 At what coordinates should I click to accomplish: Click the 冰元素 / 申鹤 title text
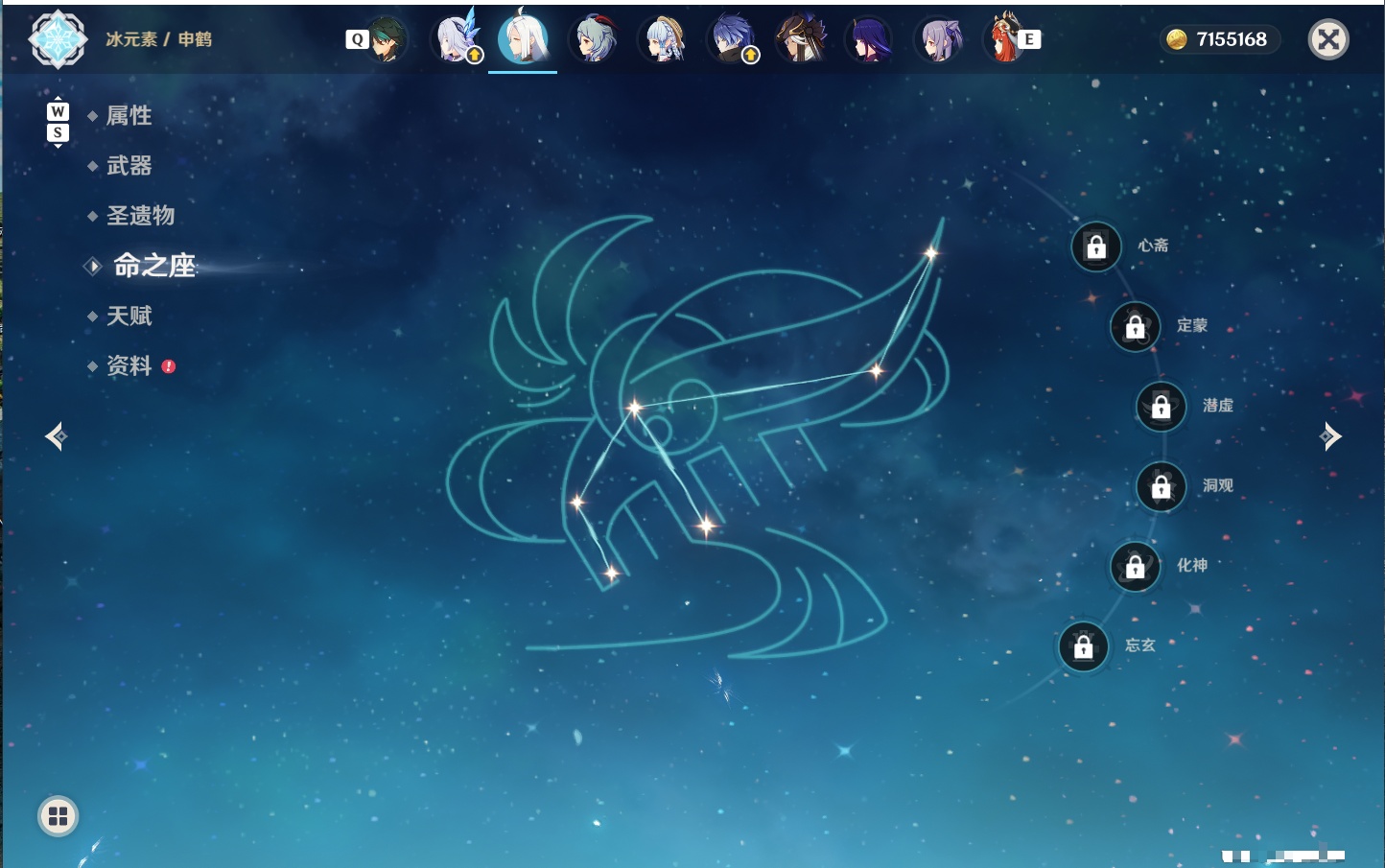pos(159,39)
